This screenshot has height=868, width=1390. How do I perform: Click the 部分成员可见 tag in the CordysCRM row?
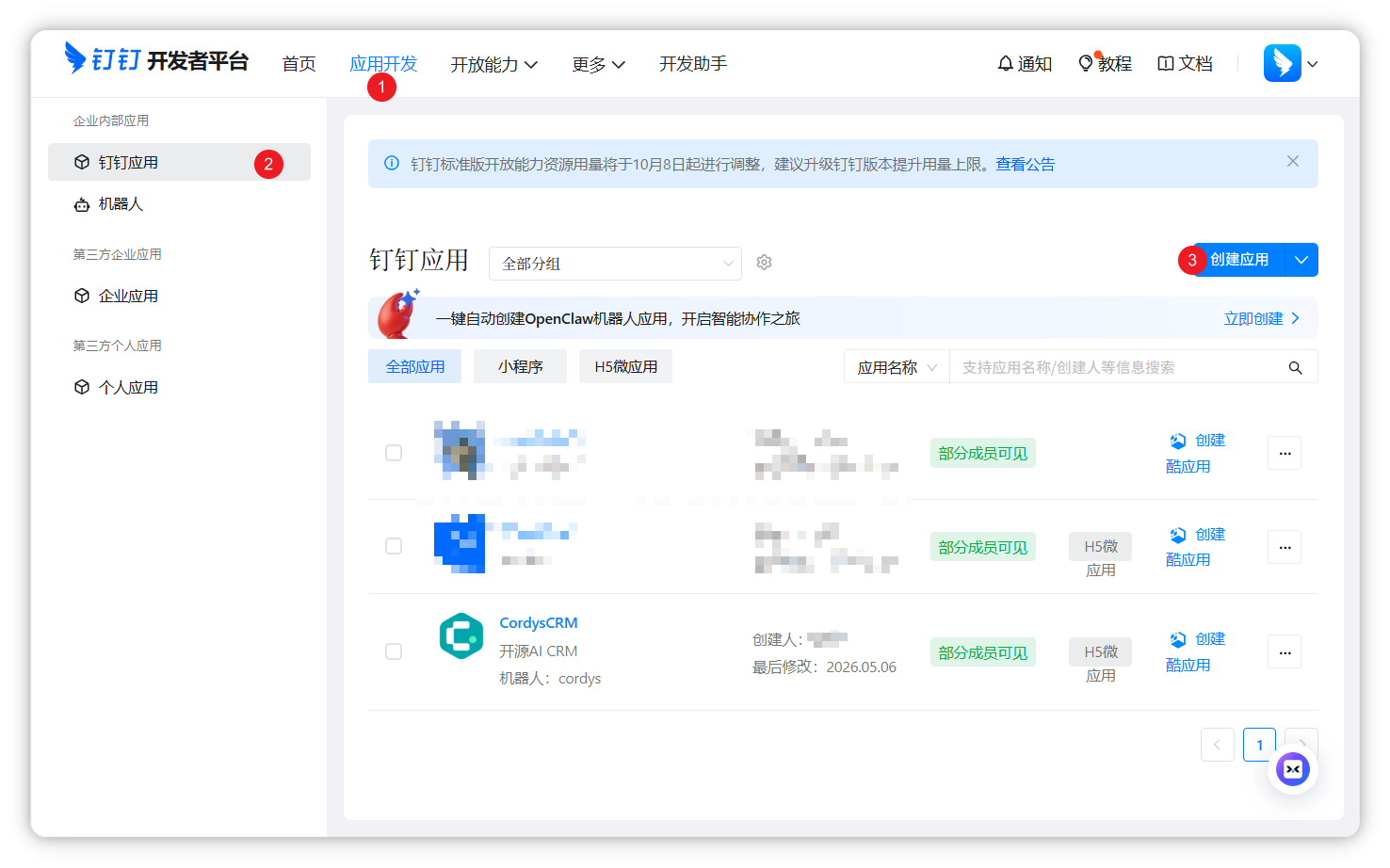pos(983,652)
